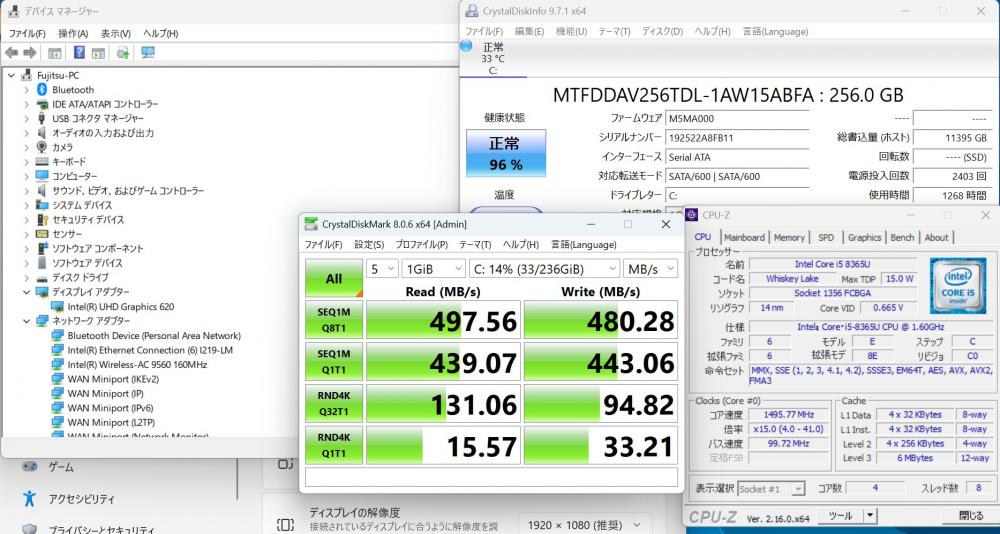1000x534 pixels.
Task: Open the test count dropdown showing 5
Action: (382, 269)
